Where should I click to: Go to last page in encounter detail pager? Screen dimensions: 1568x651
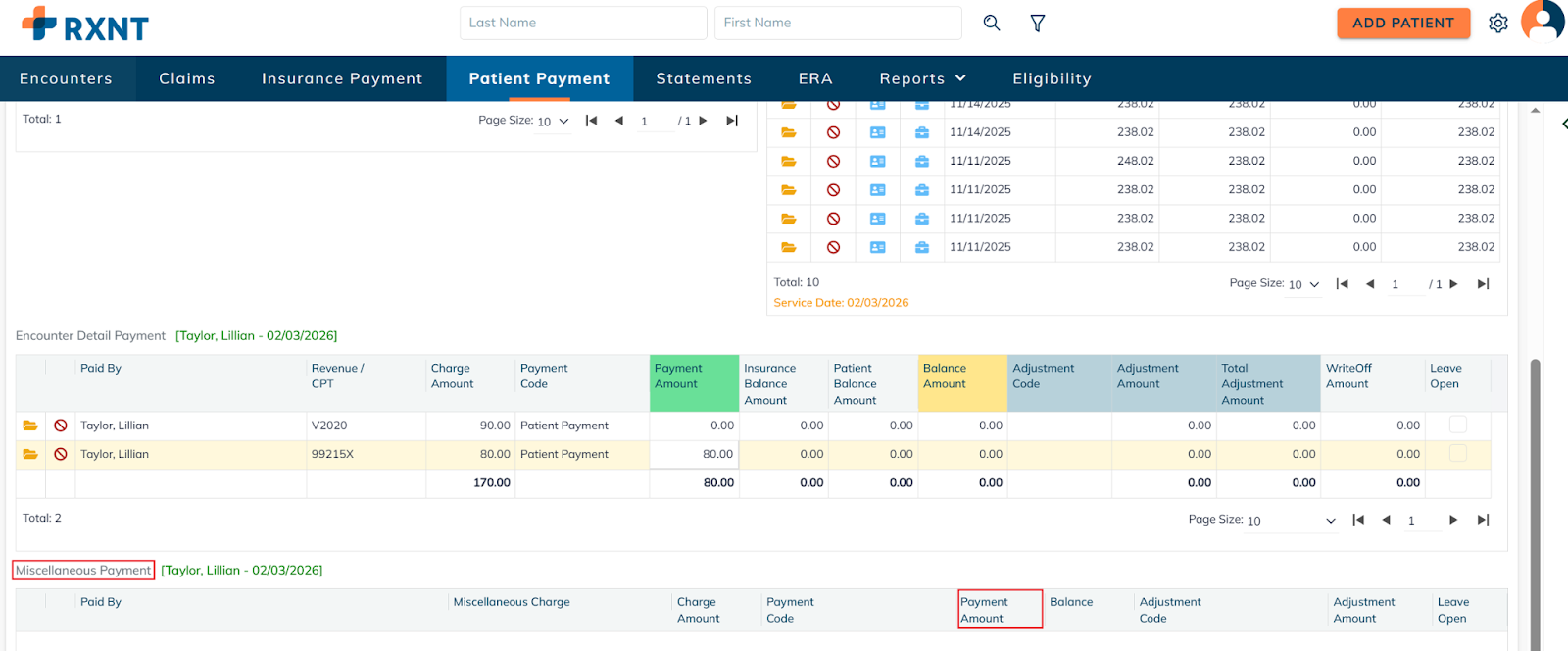[1484, 520]
